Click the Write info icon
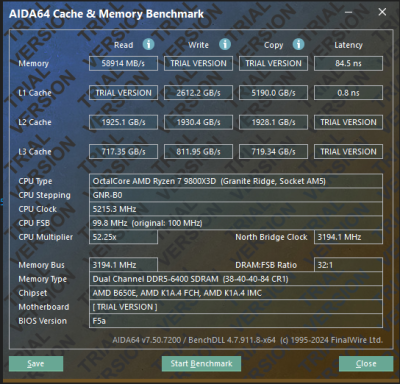This screenshot has width=400, height=384. (x=225, y=44)
